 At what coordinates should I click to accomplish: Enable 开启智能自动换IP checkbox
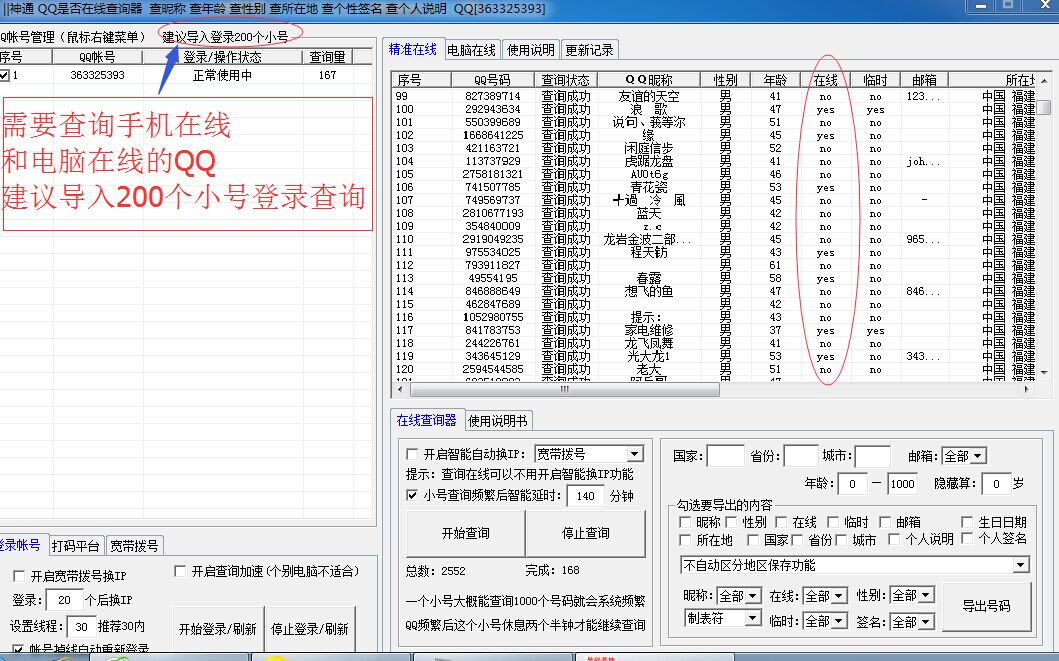pos(413,454)
